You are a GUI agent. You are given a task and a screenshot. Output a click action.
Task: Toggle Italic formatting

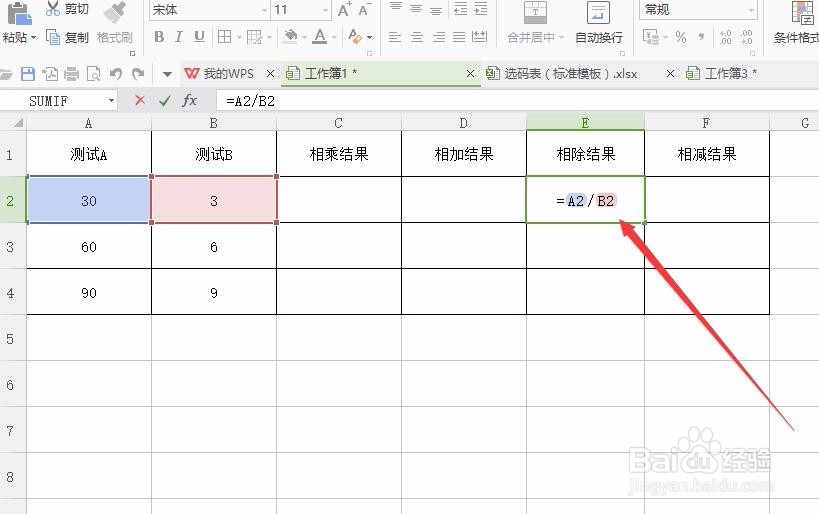[x=179, y=37]
